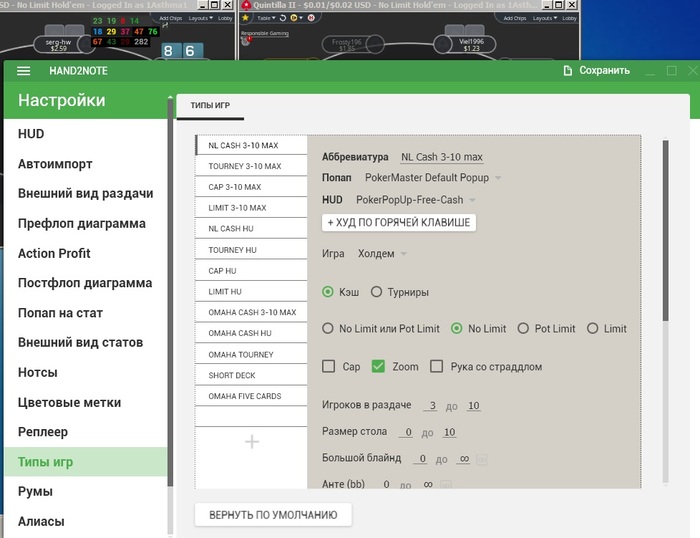This screenshot has width=700, height=538.
Task: Click the plus icon to add game type
Action: coord(252,442)
